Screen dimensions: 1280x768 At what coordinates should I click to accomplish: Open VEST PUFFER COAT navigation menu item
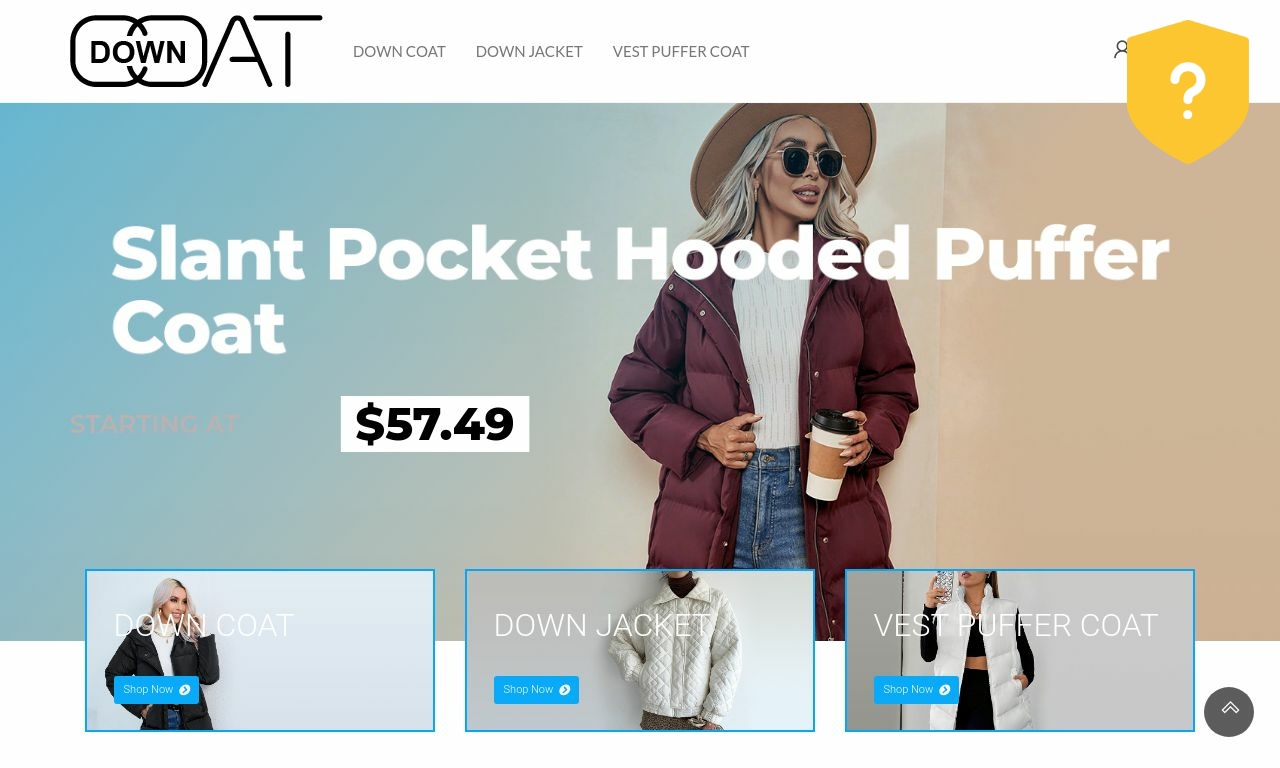[x=681, y=51]
